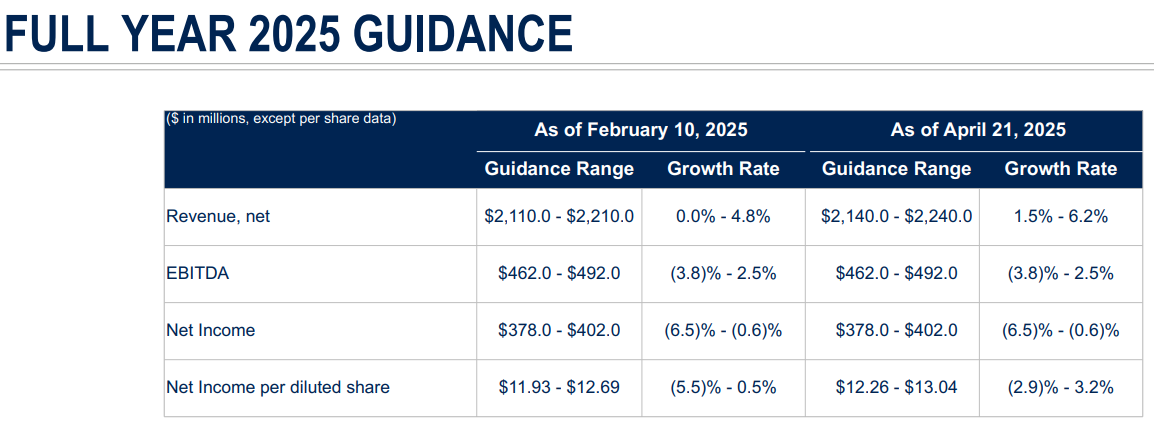1154x429 pixels.
Task: Click the "$11.93 - $12.69" per share cell
Action: (x=559, y=387)
